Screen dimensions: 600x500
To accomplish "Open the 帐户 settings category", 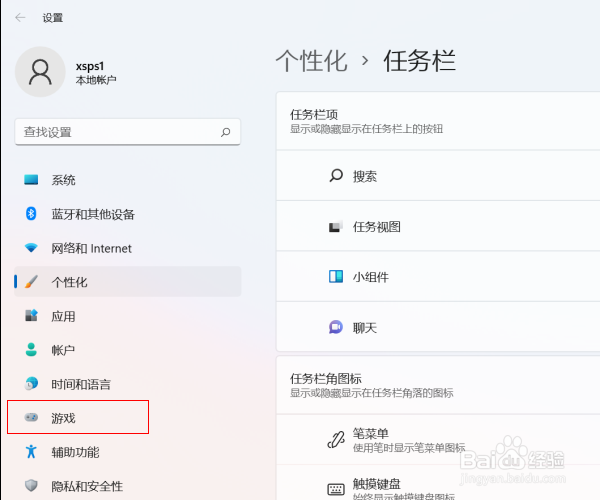I will pyautogui.click(x=127, y=350).
